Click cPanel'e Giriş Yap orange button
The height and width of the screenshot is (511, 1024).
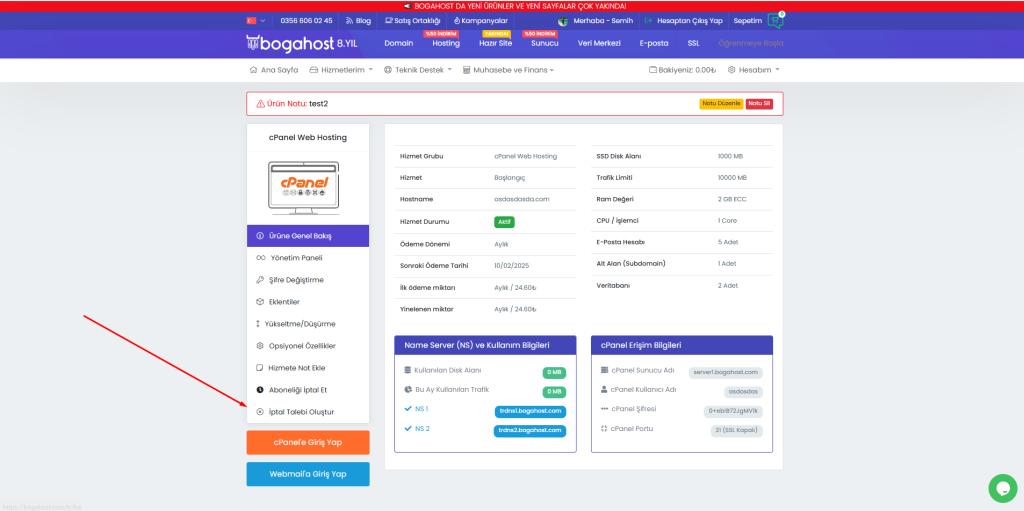(308, 442)
